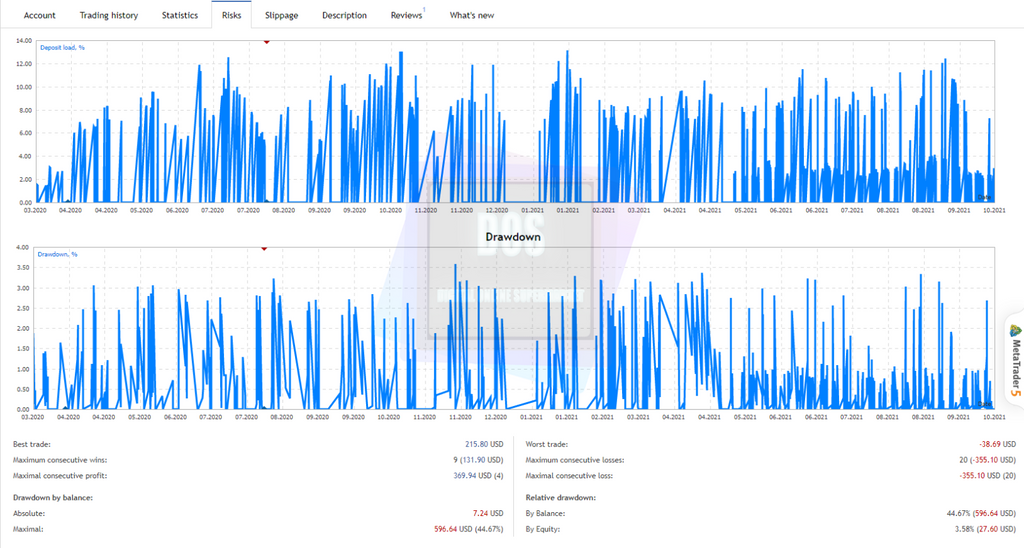Image resolution: width=1024 pixels, height=548 pixels.
Task: Click the Maximal drawdown 596.64 USD value
Action: point(468,529)
